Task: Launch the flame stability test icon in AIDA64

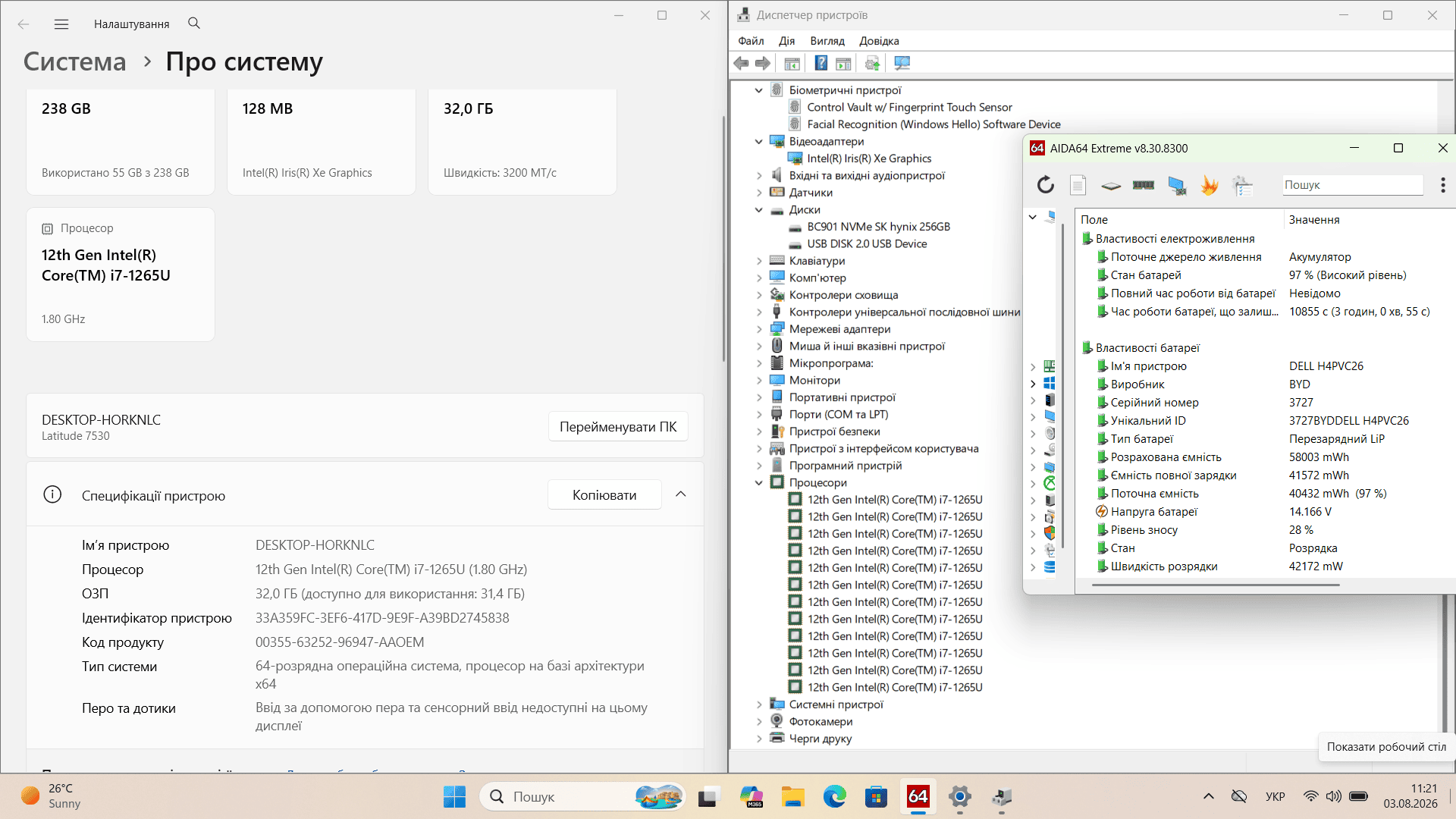Action: point(1210,185)
